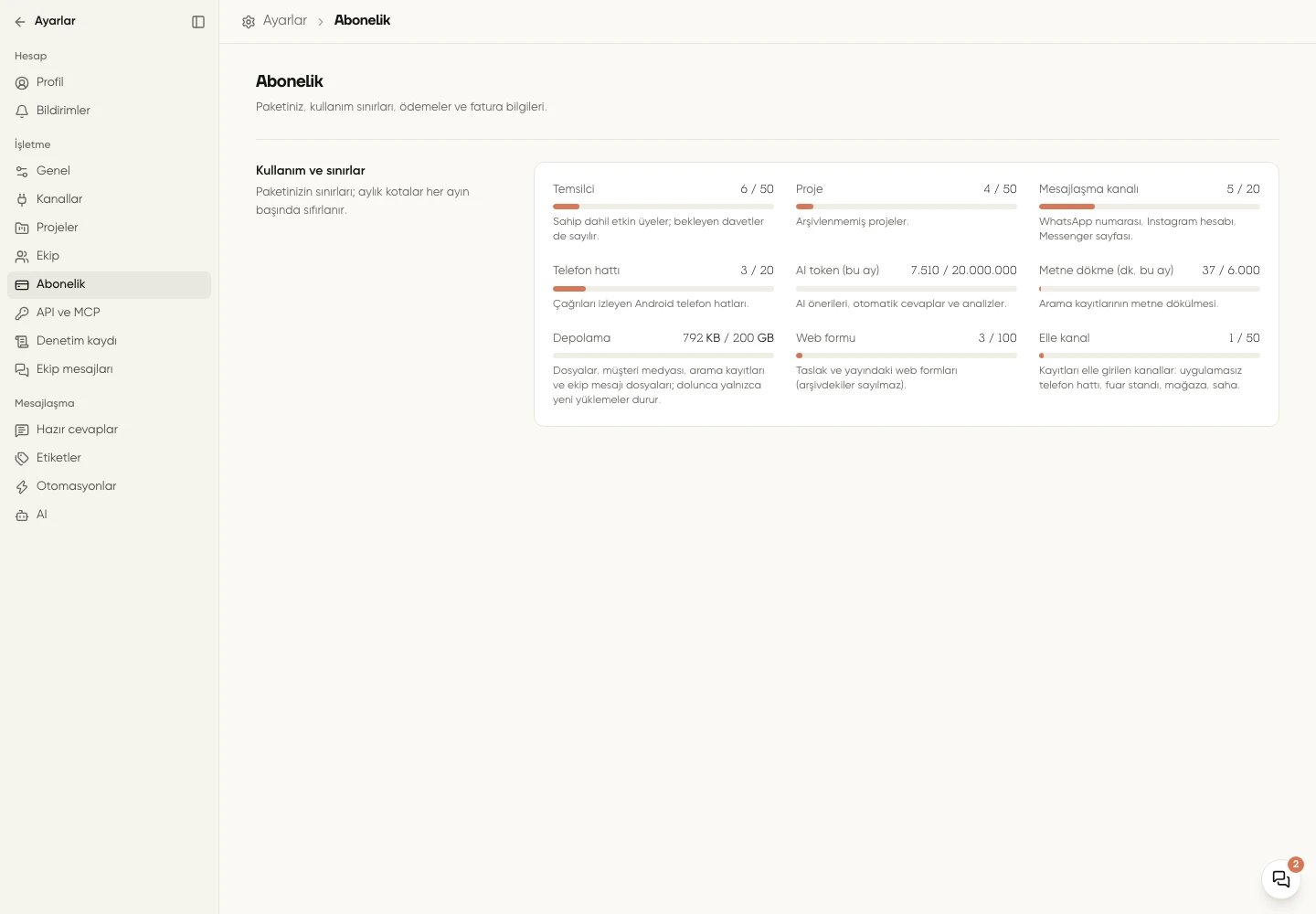The width and height of the screenshot is (1316, 914).
Task: Click the Kanallar plug icon
Action: (22, 199)
